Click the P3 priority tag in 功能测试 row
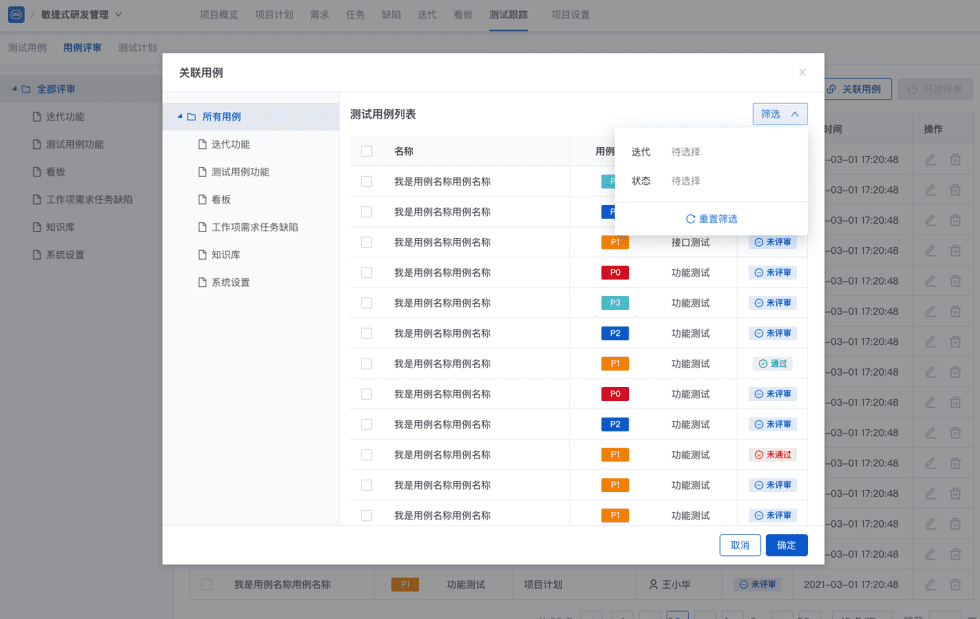The width and height of the screenshot is (980, 619). coord(615,303)
